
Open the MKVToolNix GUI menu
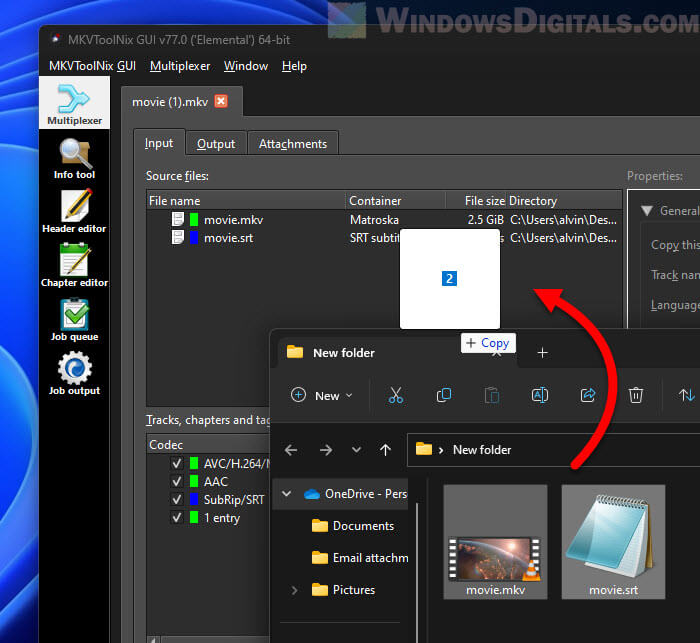point(92,66)
